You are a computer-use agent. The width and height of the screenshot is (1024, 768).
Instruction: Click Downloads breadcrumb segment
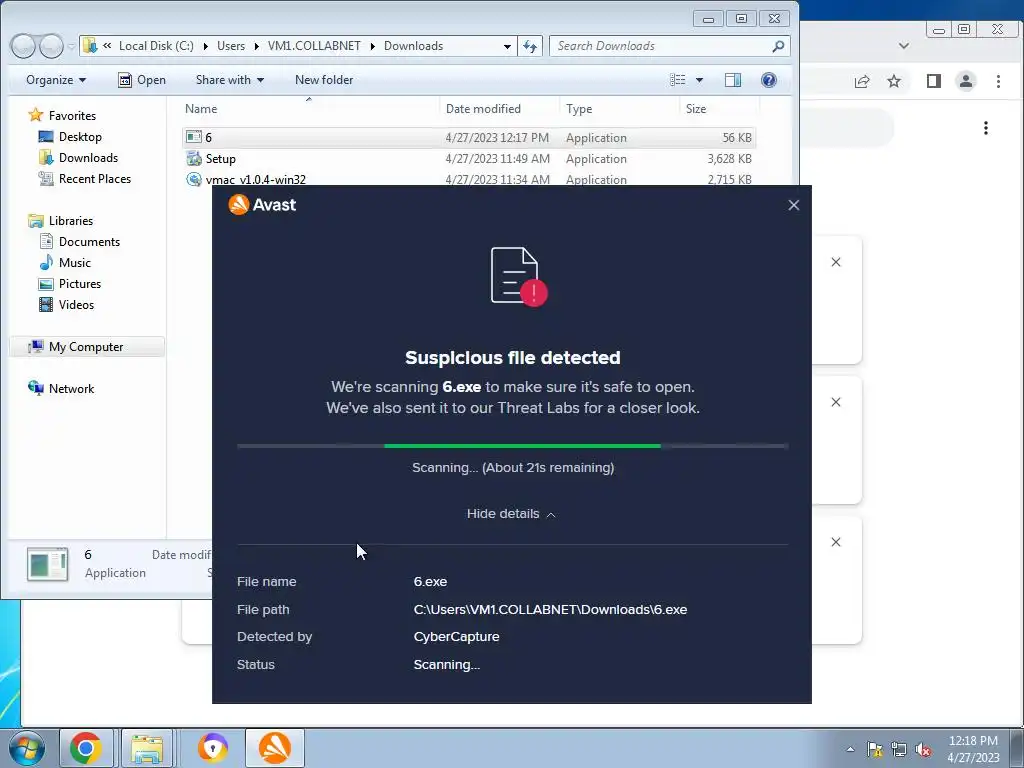click(413, 46)
